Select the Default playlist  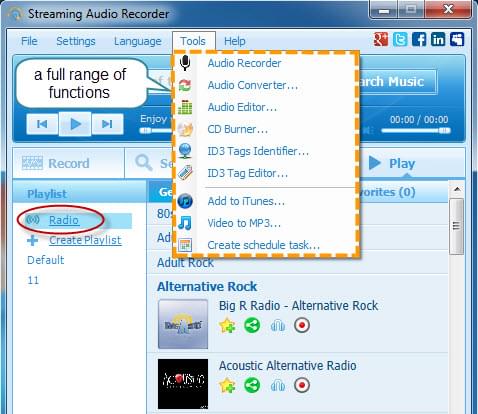pos(45,260)
